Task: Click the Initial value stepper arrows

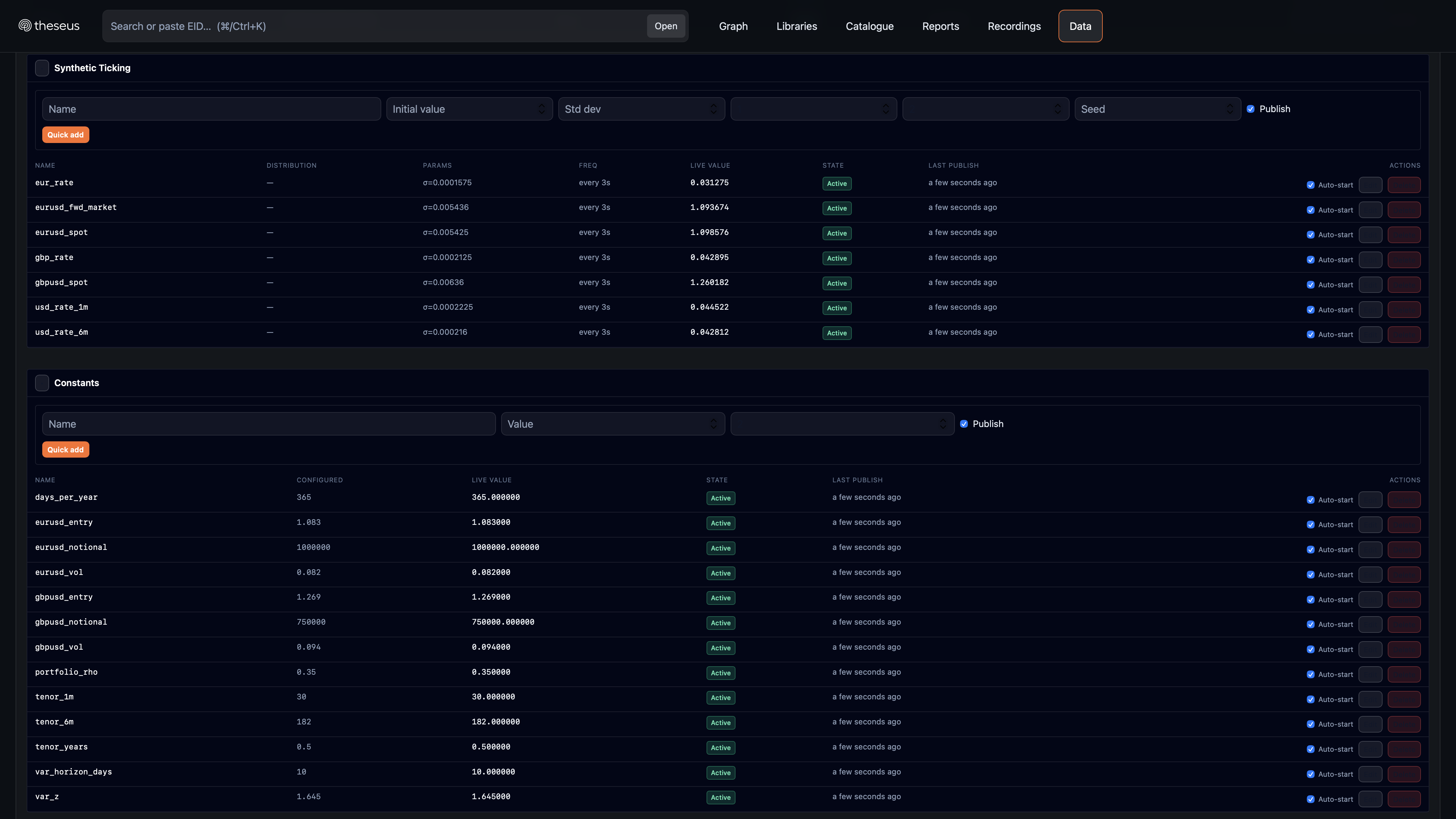Action: pos(541,109)
